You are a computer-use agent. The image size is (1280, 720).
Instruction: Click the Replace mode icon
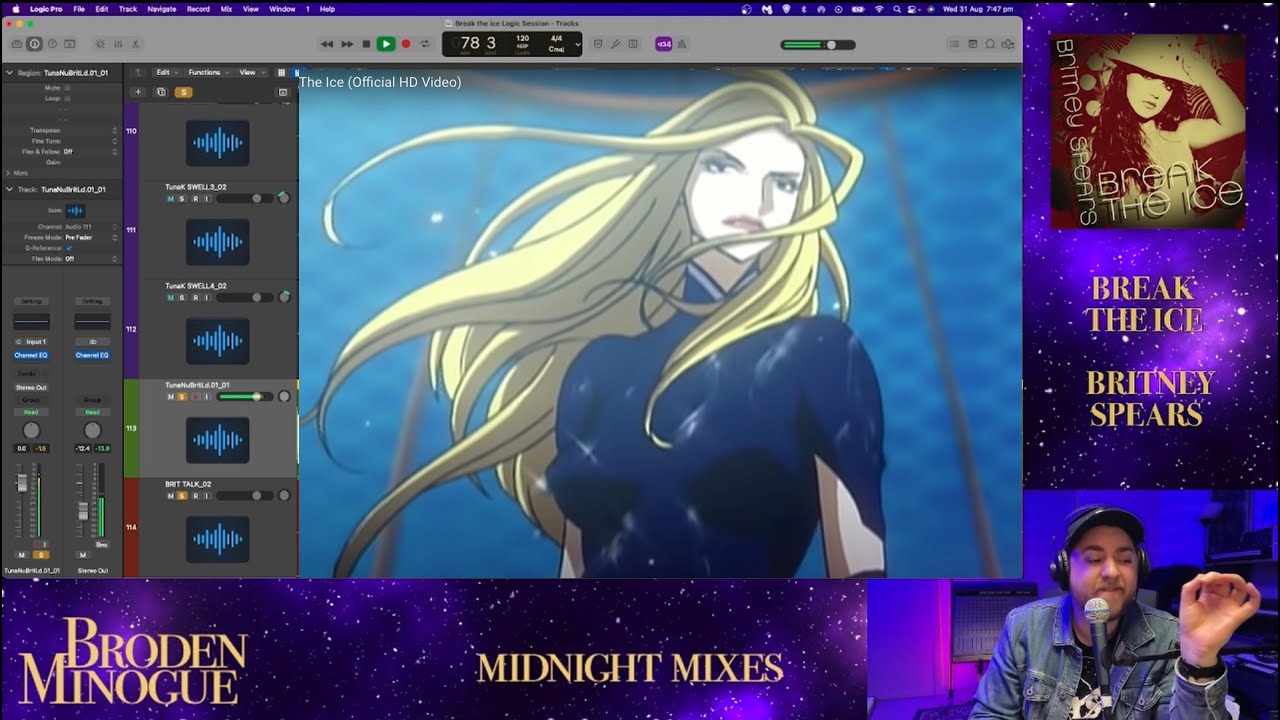(598, 44)
